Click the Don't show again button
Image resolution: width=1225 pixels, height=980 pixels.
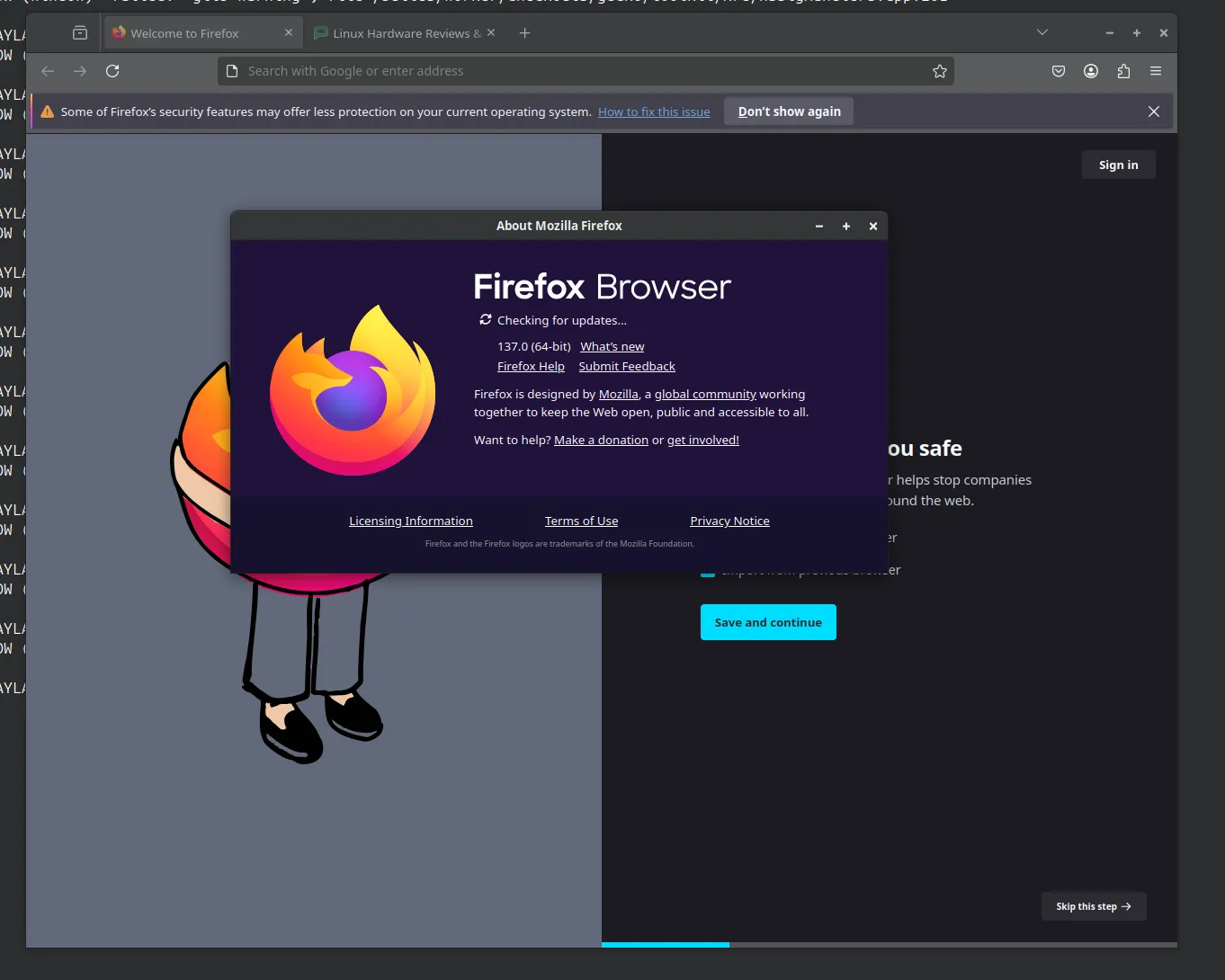tap(789, 111)
